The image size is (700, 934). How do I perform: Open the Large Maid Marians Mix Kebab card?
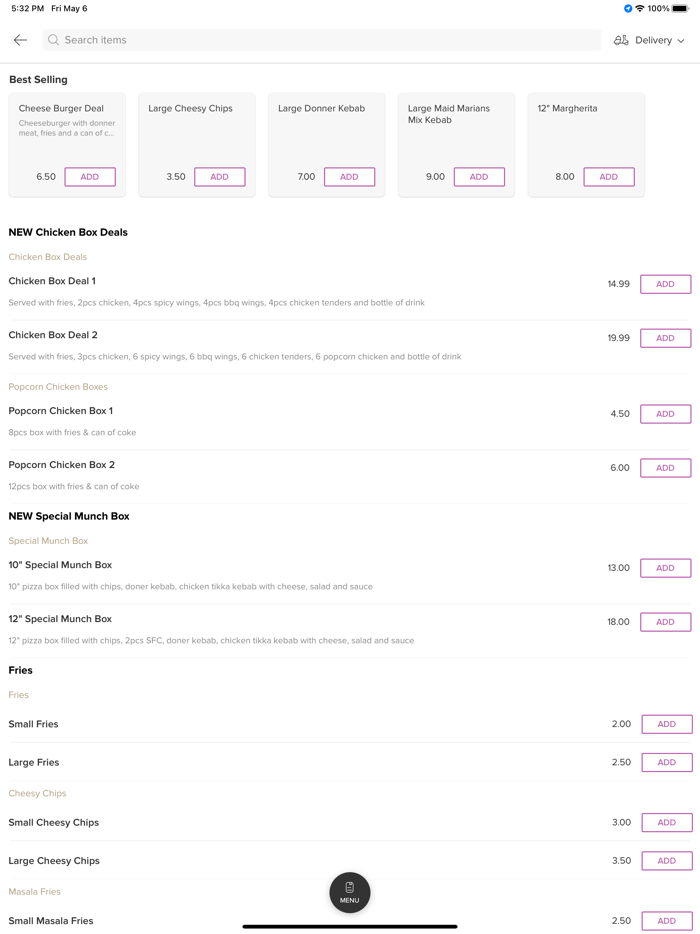point(456,130)
